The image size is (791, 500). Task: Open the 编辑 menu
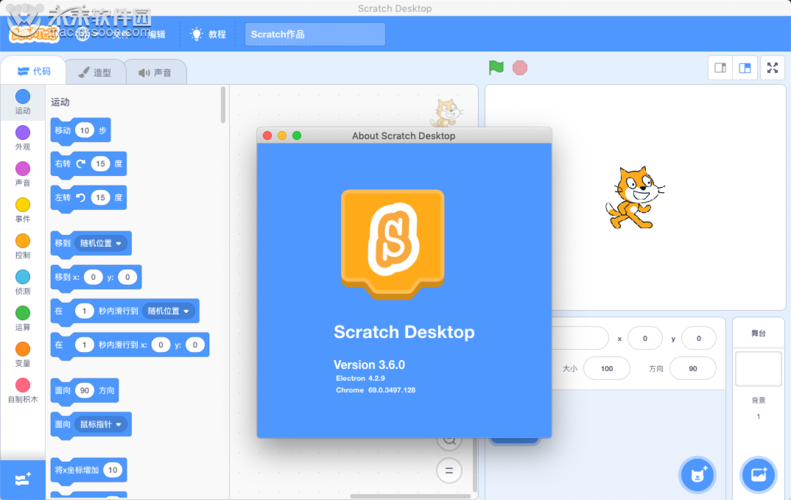(157, 34)
